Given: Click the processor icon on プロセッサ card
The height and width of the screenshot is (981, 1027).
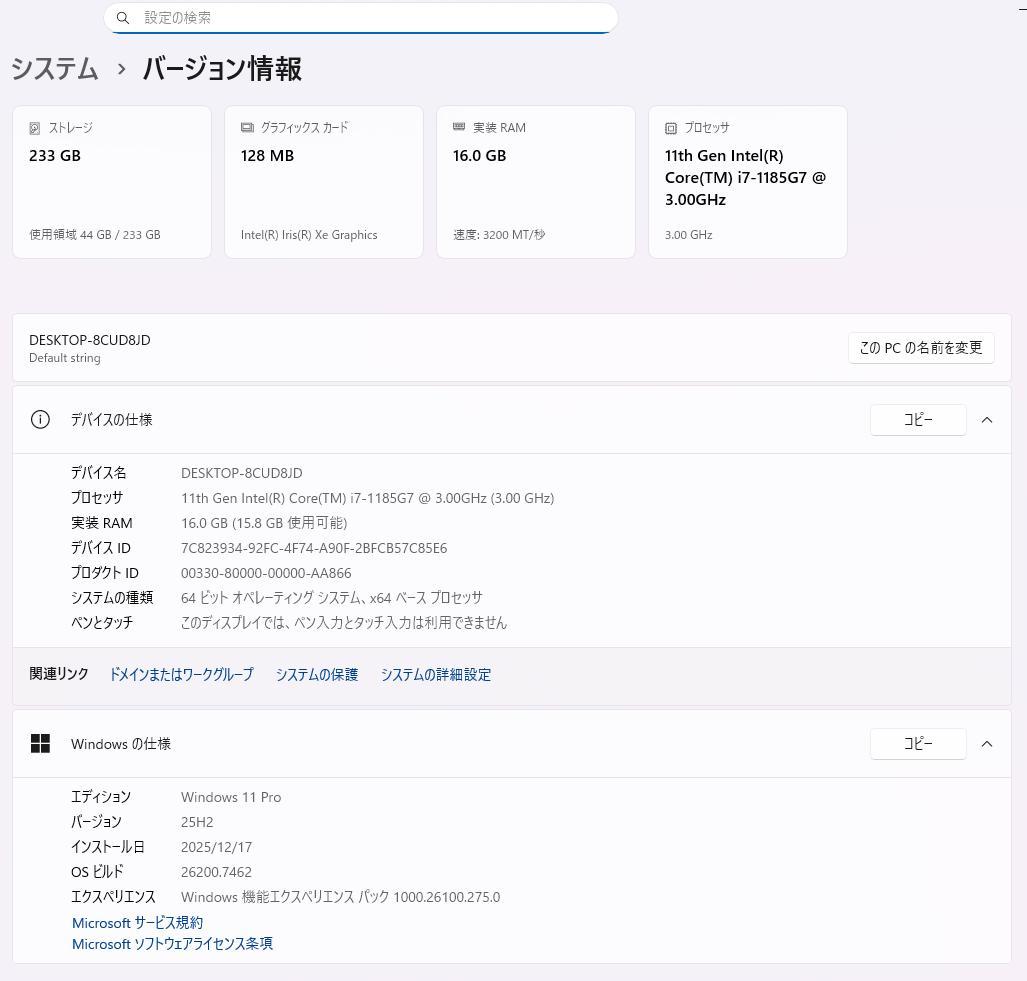Looking at the screenshot, I should (x=670, y=127).
